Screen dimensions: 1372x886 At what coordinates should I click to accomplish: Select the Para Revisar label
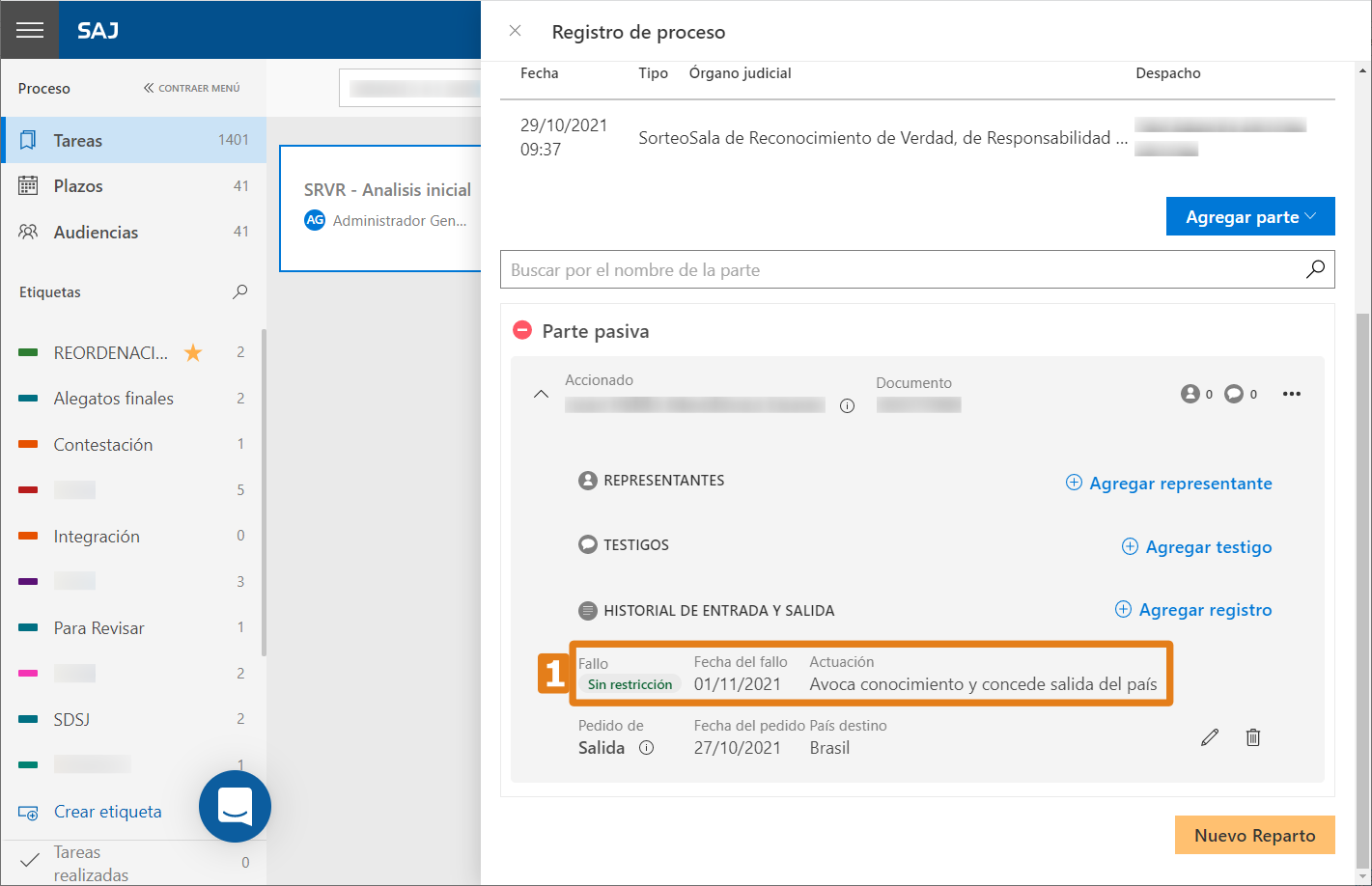coord(98,628)
